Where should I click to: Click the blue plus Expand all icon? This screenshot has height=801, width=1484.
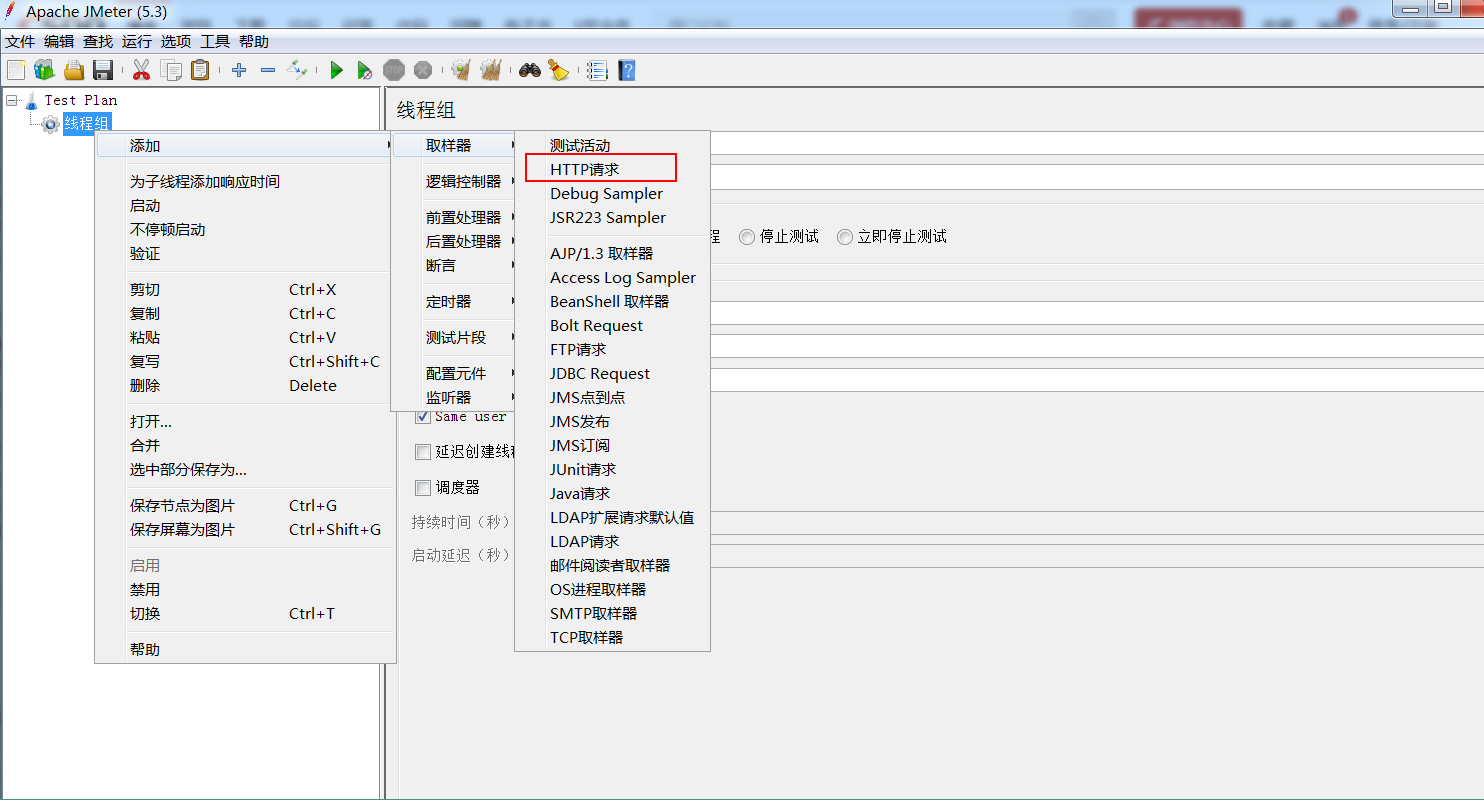tap(239, 70)
